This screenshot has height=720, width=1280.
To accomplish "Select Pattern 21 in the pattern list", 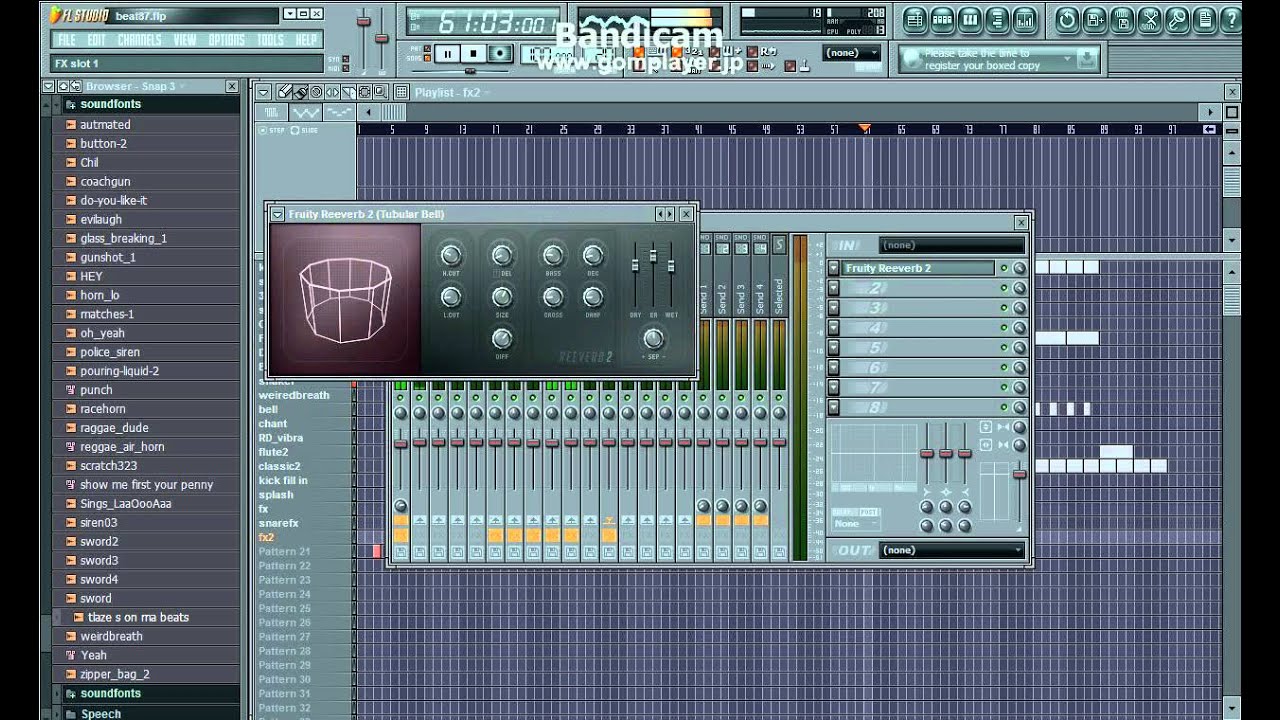I will [285, 551].
